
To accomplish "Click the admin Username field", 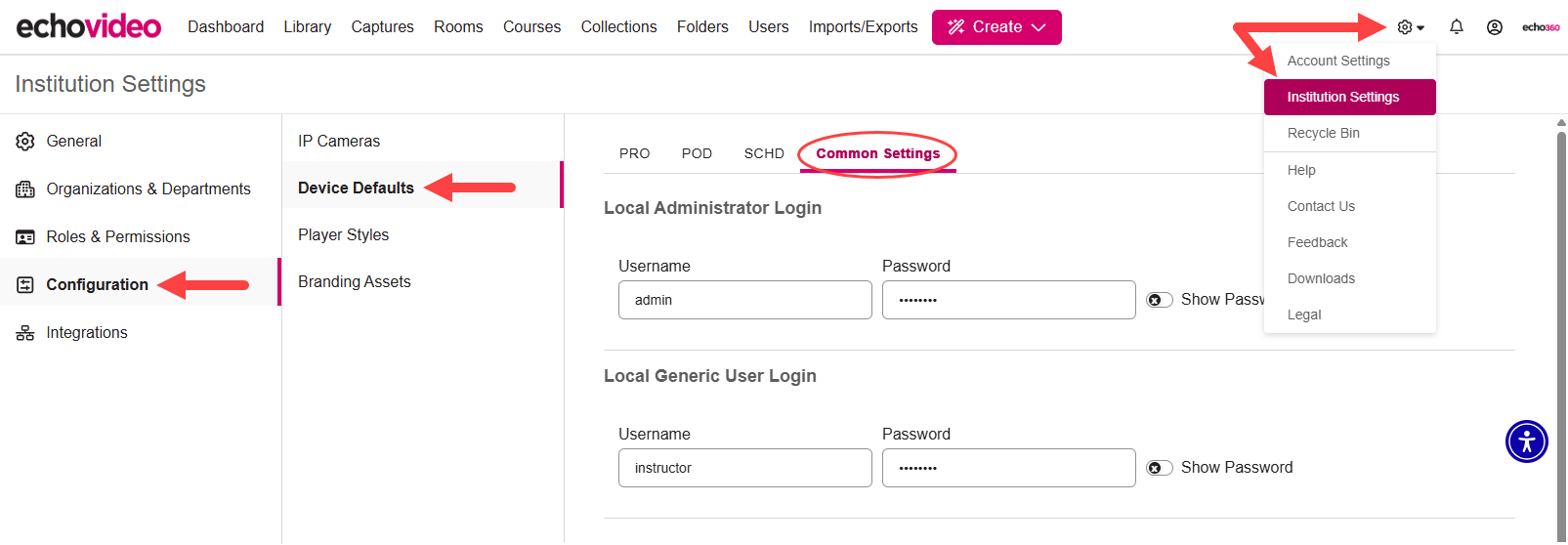I will coord(745,300).
